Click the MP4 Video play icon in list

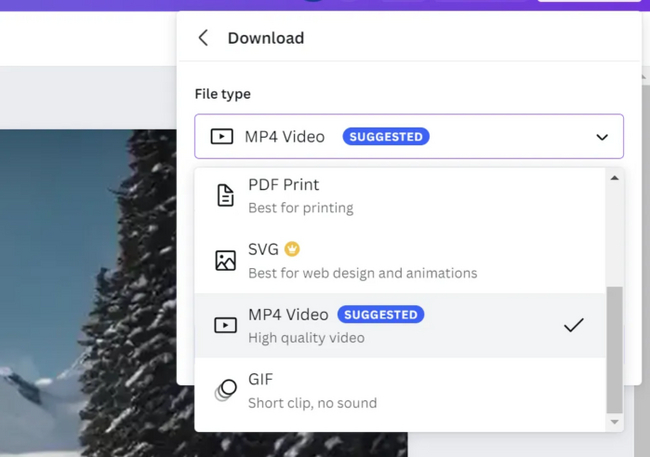(225, 325)
